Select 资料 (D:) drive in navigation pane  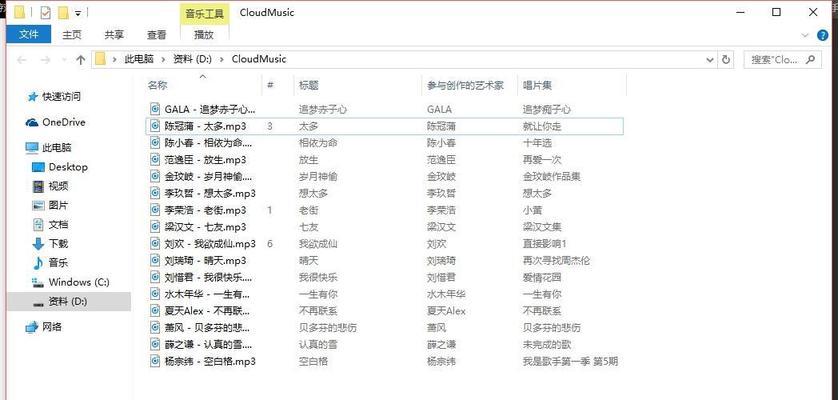click(x=67, y=302)
